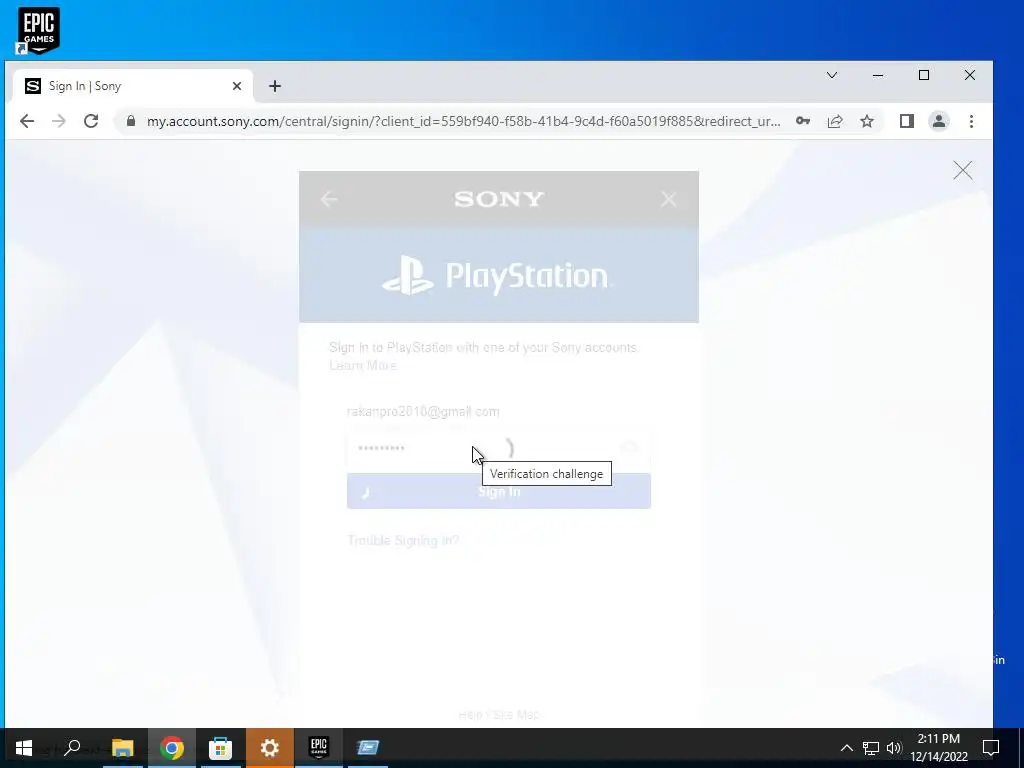Click the password input field
This screenshot has width=1024, height=768.
(499, 449)
